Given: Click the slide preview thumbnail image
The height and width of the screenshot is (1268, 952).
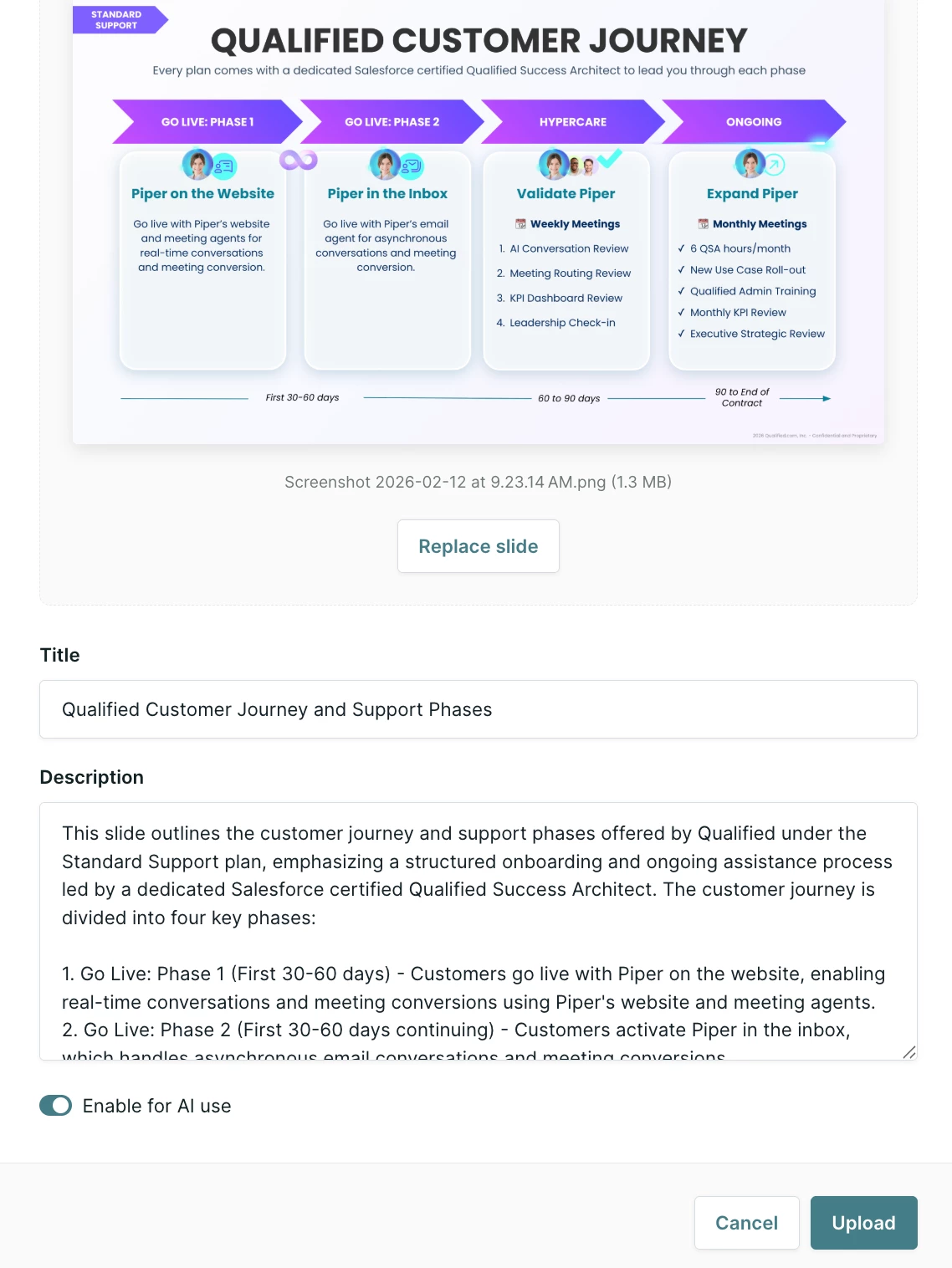Looking at the screenshot, I should click(478, 222).
